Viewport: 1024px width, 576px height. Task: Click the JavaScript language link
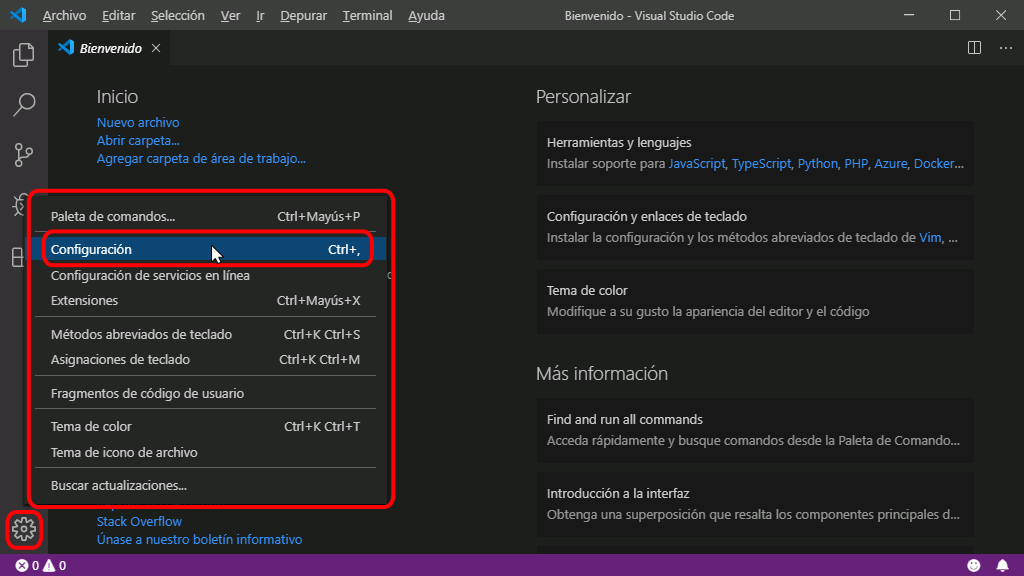pyautogui.click(x=697, y=163)
